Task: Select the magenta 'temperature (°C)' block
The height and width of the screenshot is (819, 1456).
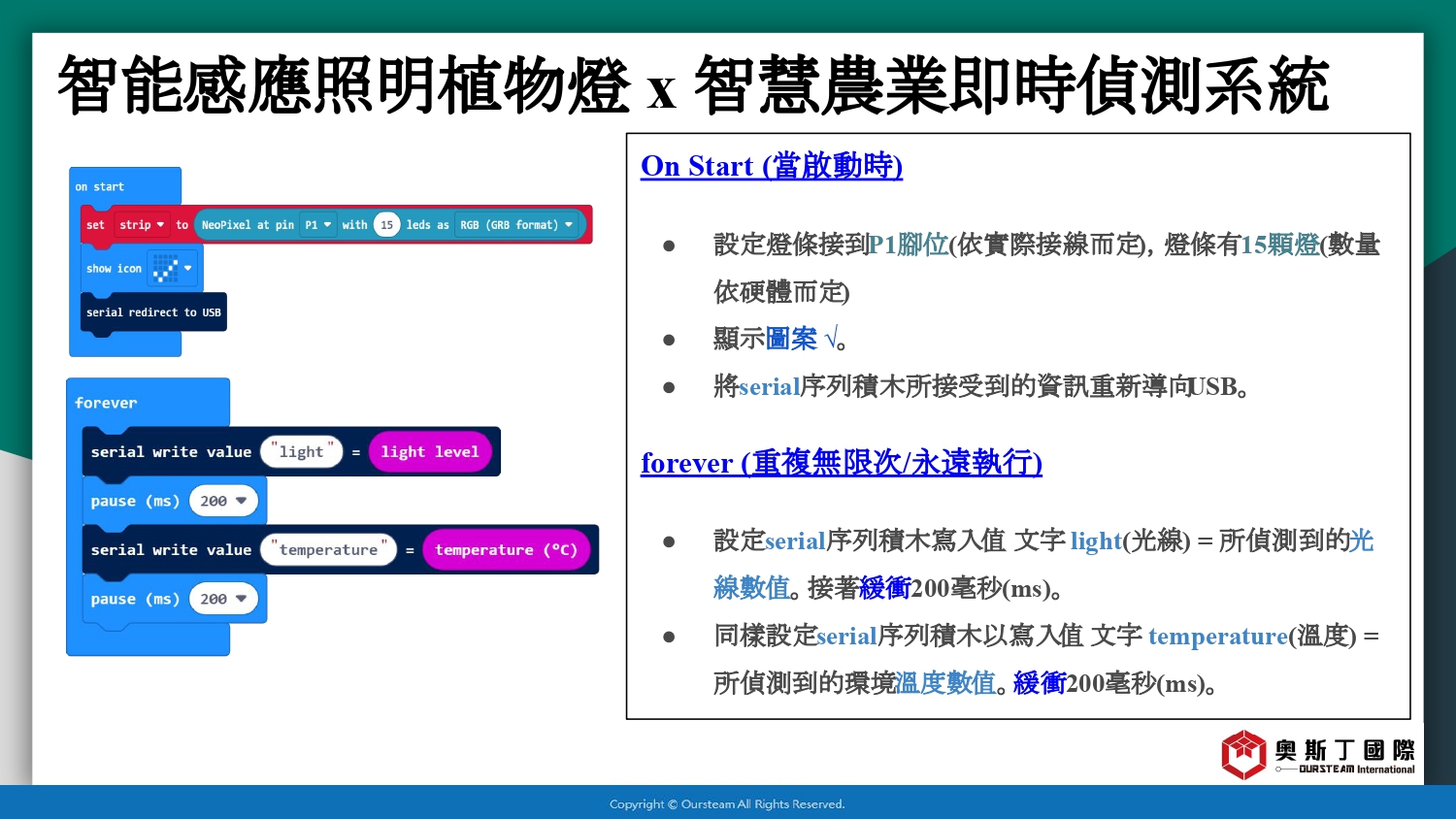Action: (507, 549)
